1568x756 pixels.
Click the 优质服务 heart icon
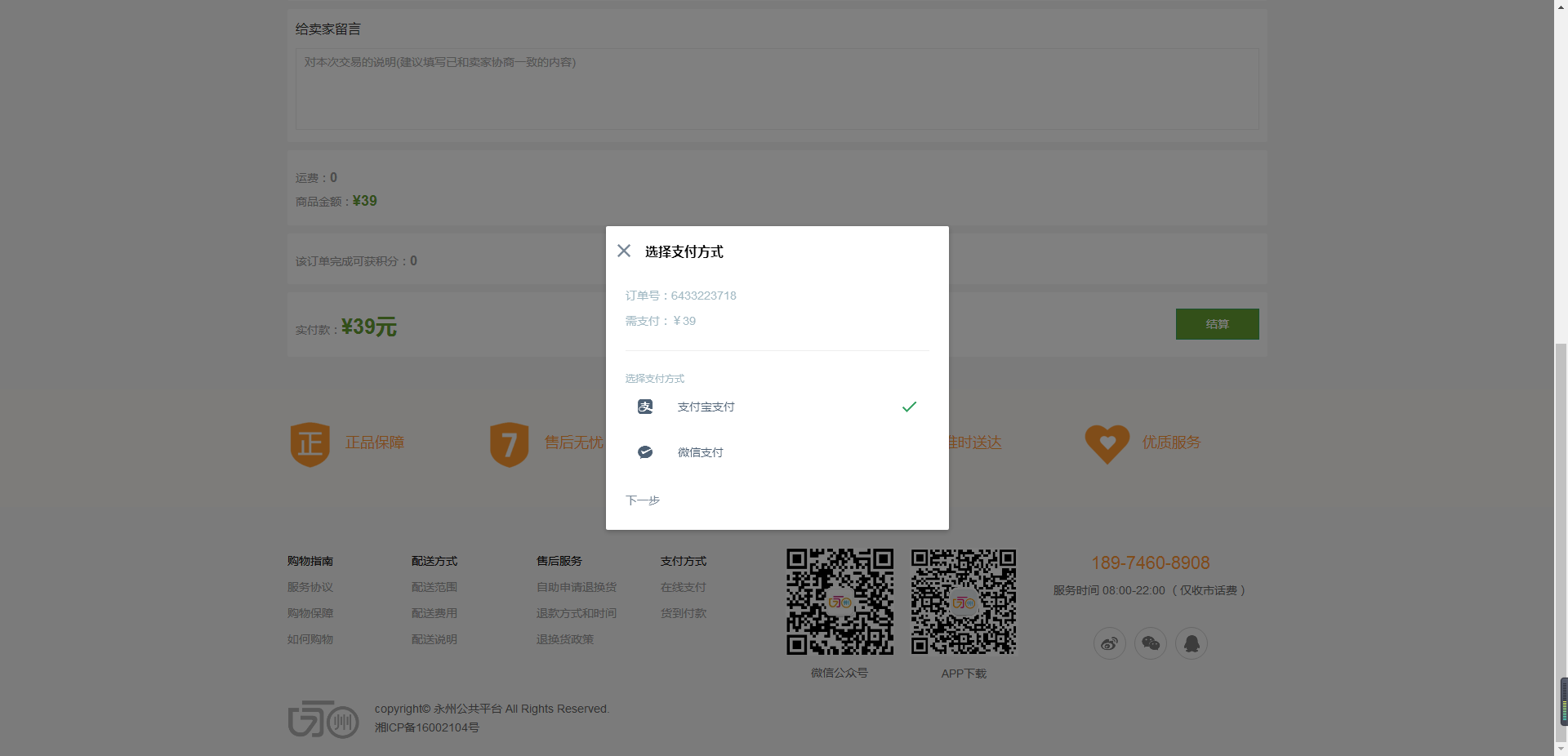tap(1107, 443)
